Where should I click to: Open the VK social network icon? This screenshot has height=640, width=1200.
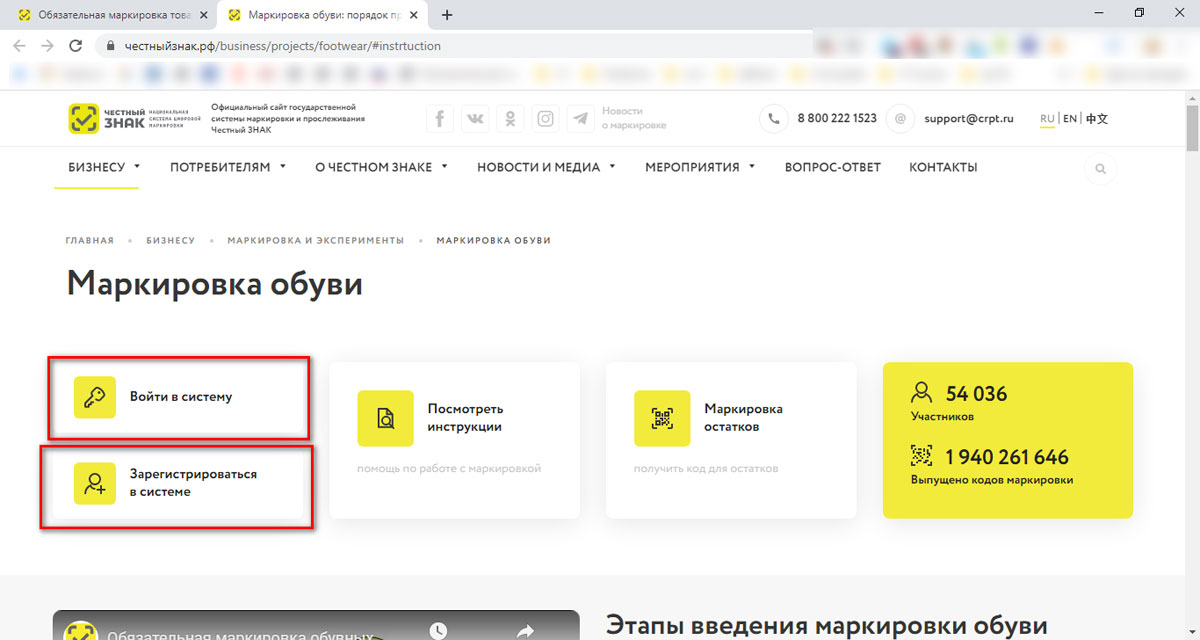tap(475, 119)
